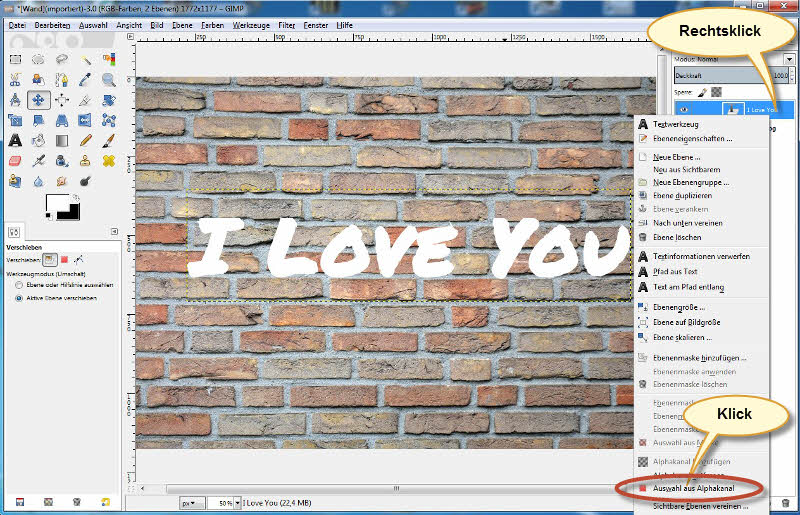Toggle visibility eye of 'I Love You' layer

(x=684, y=110)
